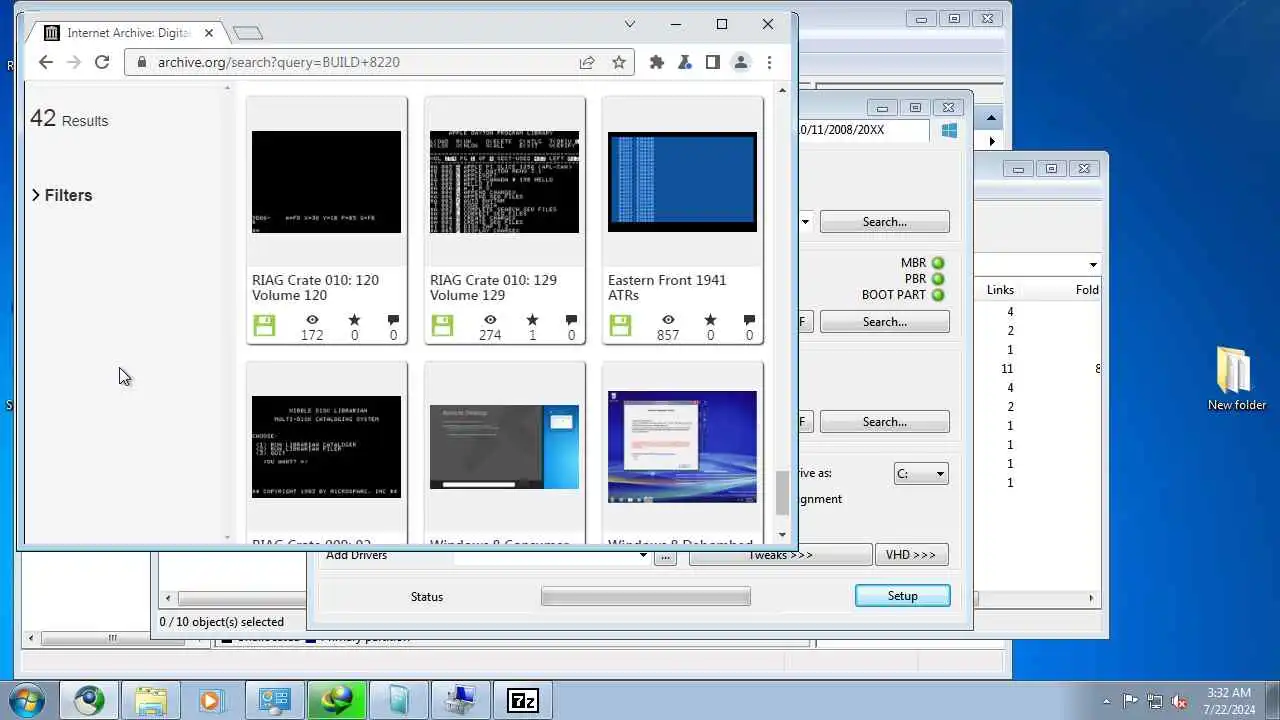Click favorites star on Eastern Front 1941 card
Screen dimensions: 1280x720
pos(710,320)
